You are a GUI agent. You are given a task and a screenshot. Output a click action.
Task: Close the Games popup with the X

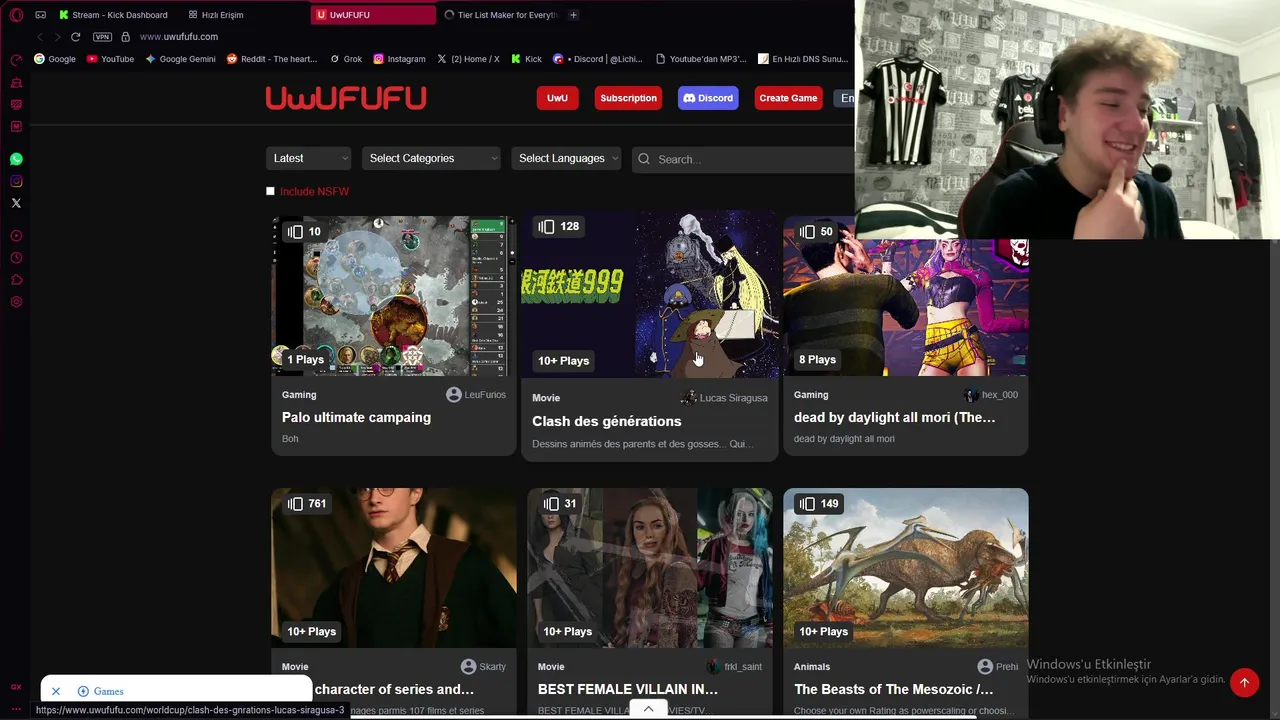(56, 691)
